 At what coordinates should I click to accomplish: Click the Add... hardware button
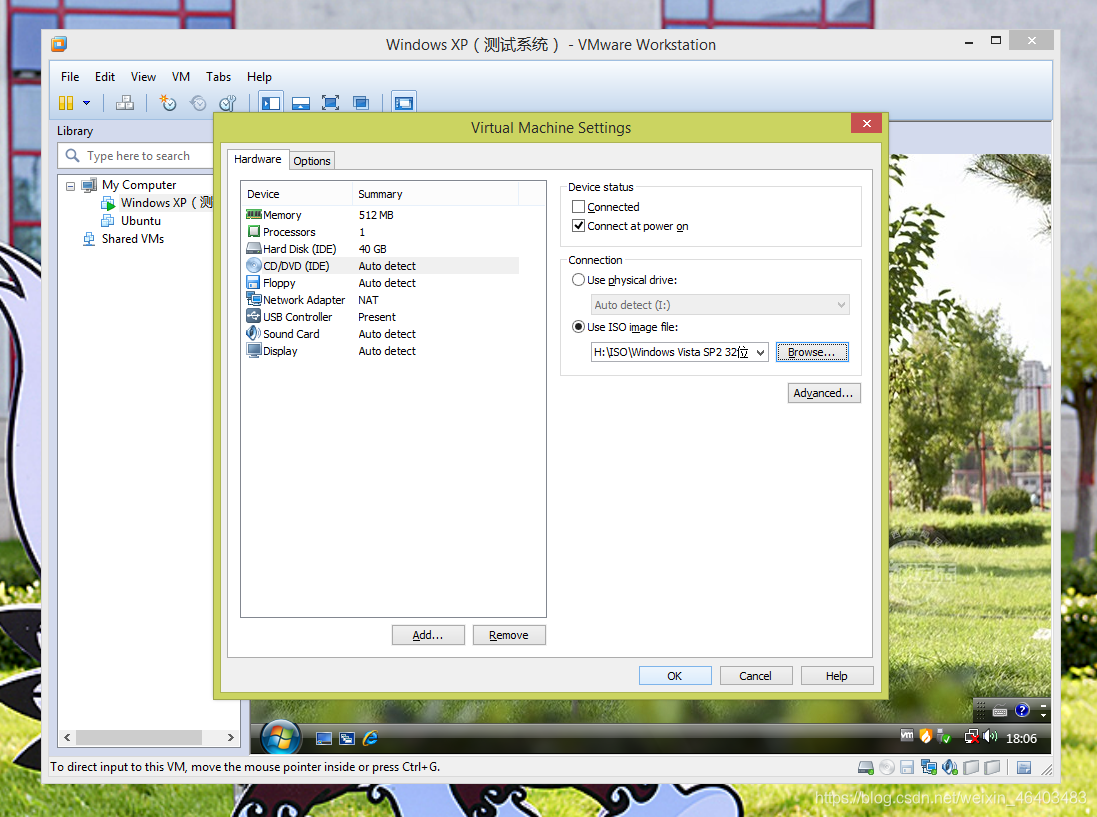point(428,635)
